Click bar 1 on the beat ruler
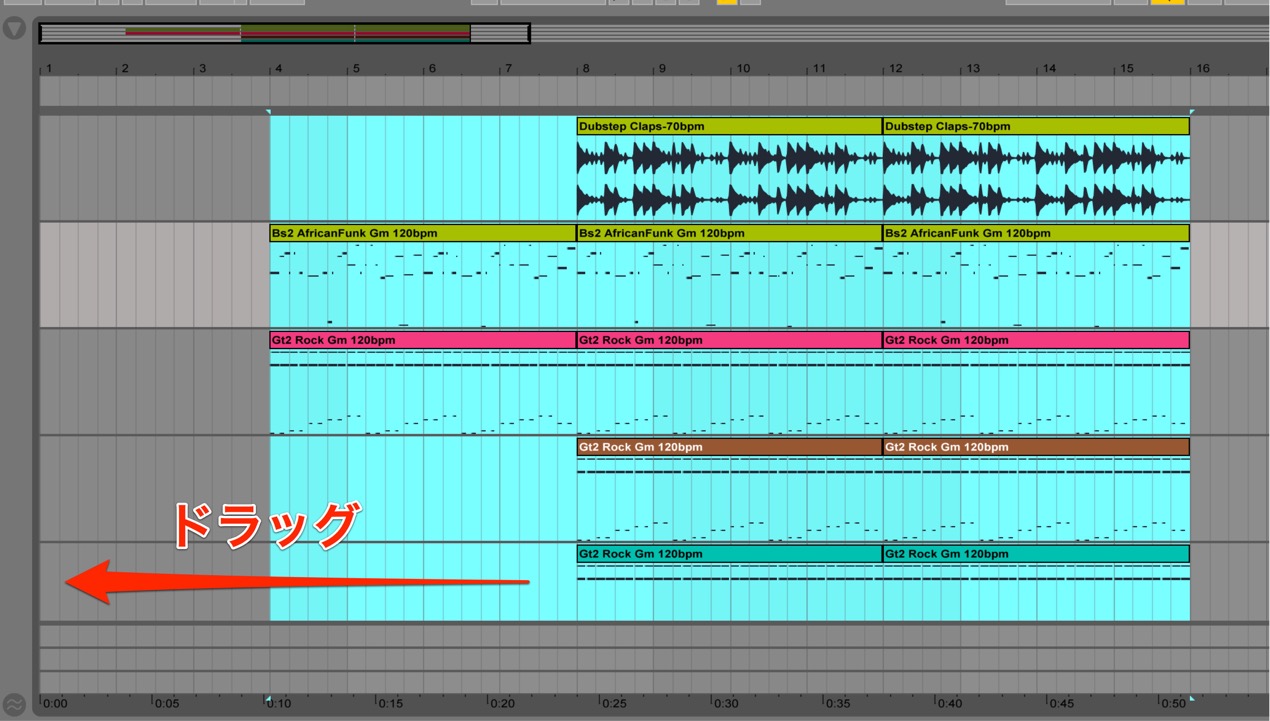This screenshot has width=1270, height=721. click(x=47, y=69)
